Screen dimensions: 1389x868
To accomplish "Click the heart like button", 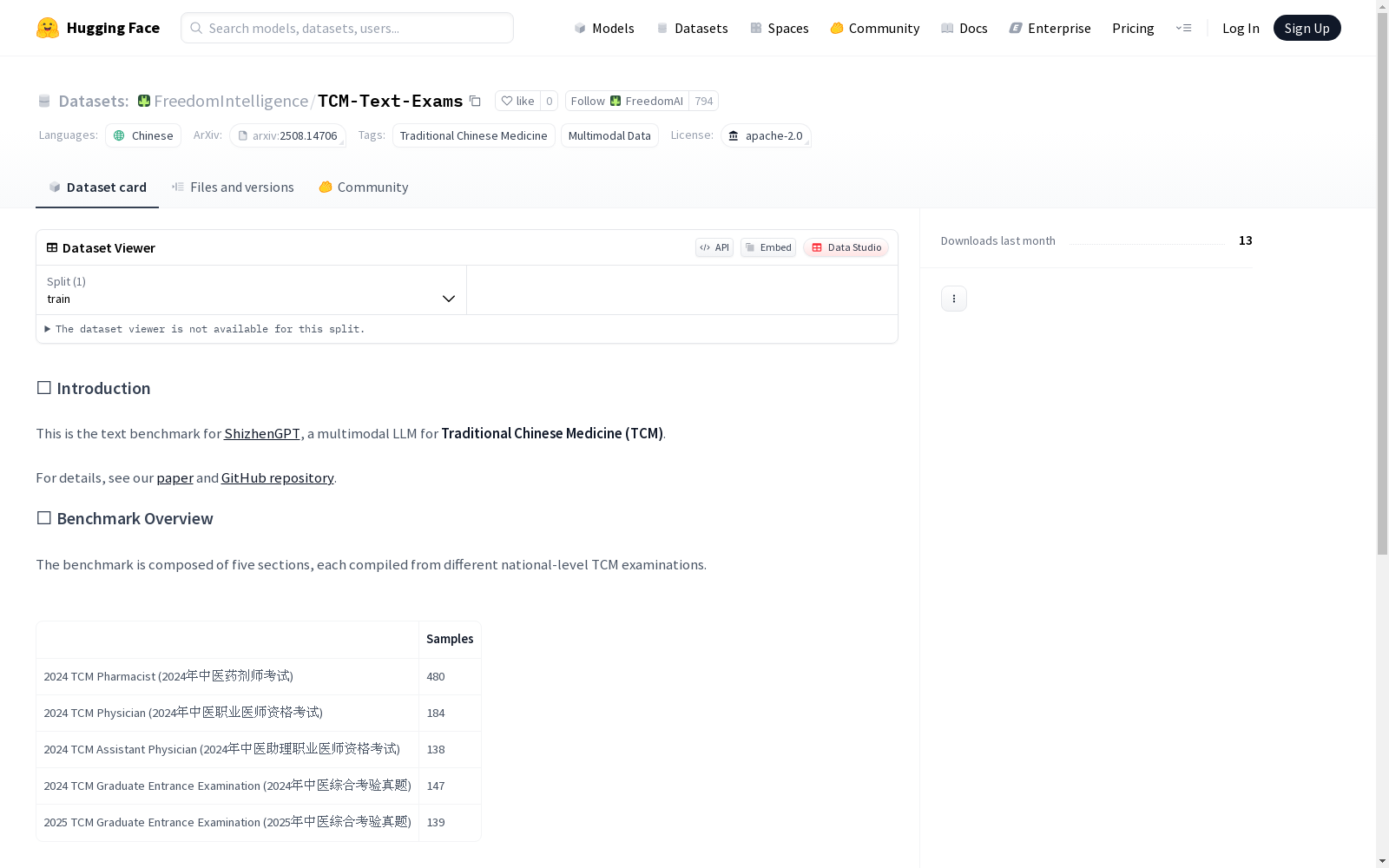I will point(517,101).
